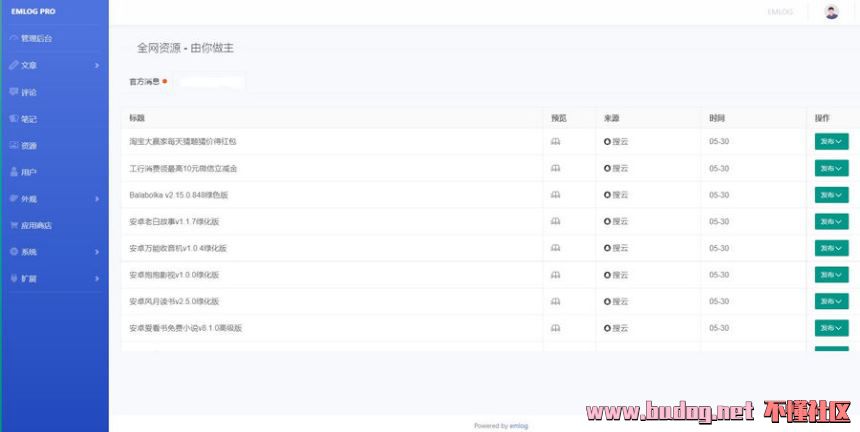This screenshot has width=860, height=432.
Task: Click the EMLOG PRO brand logo
Action: tap(33, 11)
